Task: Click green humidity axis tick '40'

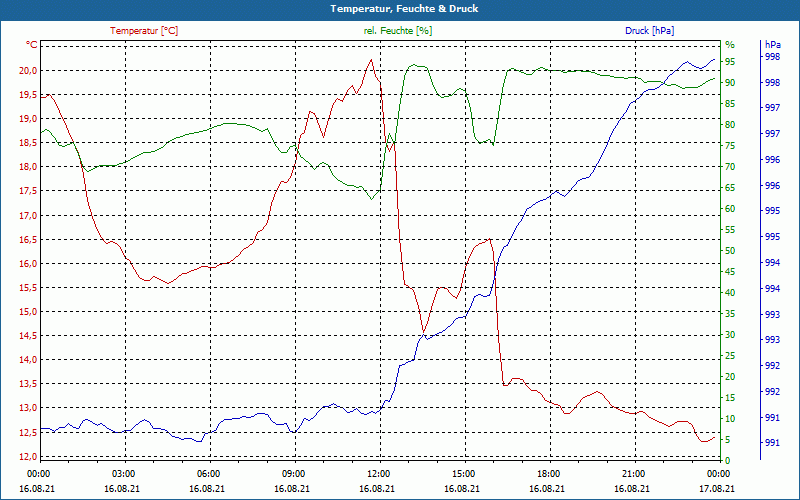Action: [730, 293]
